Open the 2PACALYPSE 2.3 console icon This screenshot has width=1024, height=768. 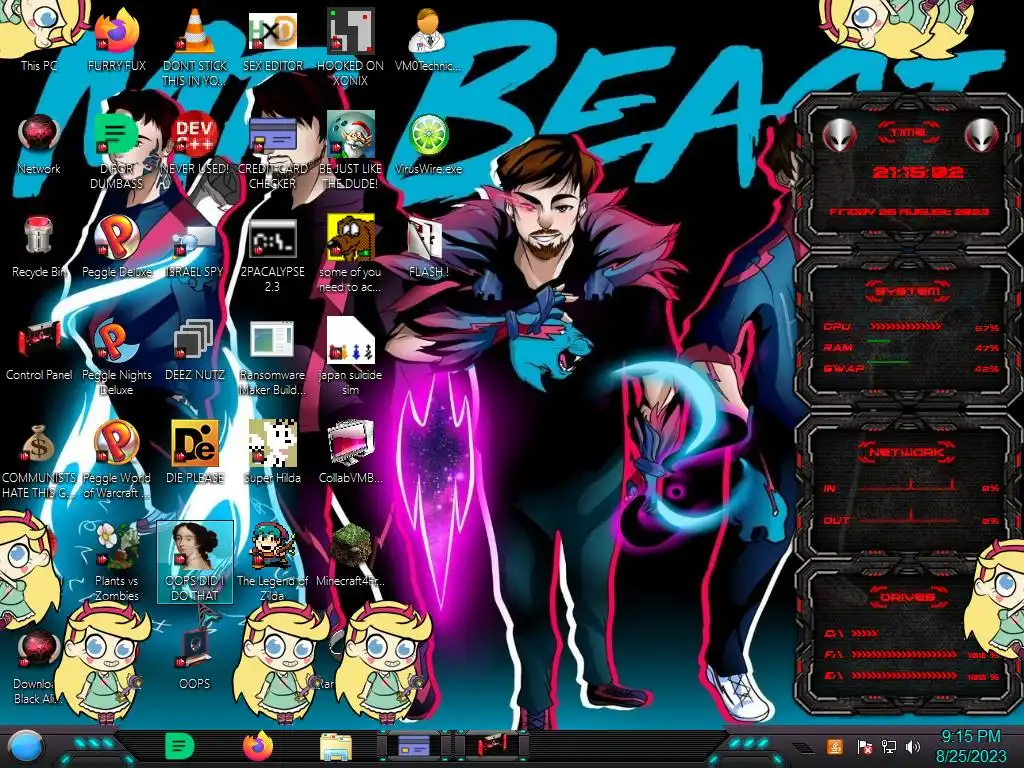(272, 255)
